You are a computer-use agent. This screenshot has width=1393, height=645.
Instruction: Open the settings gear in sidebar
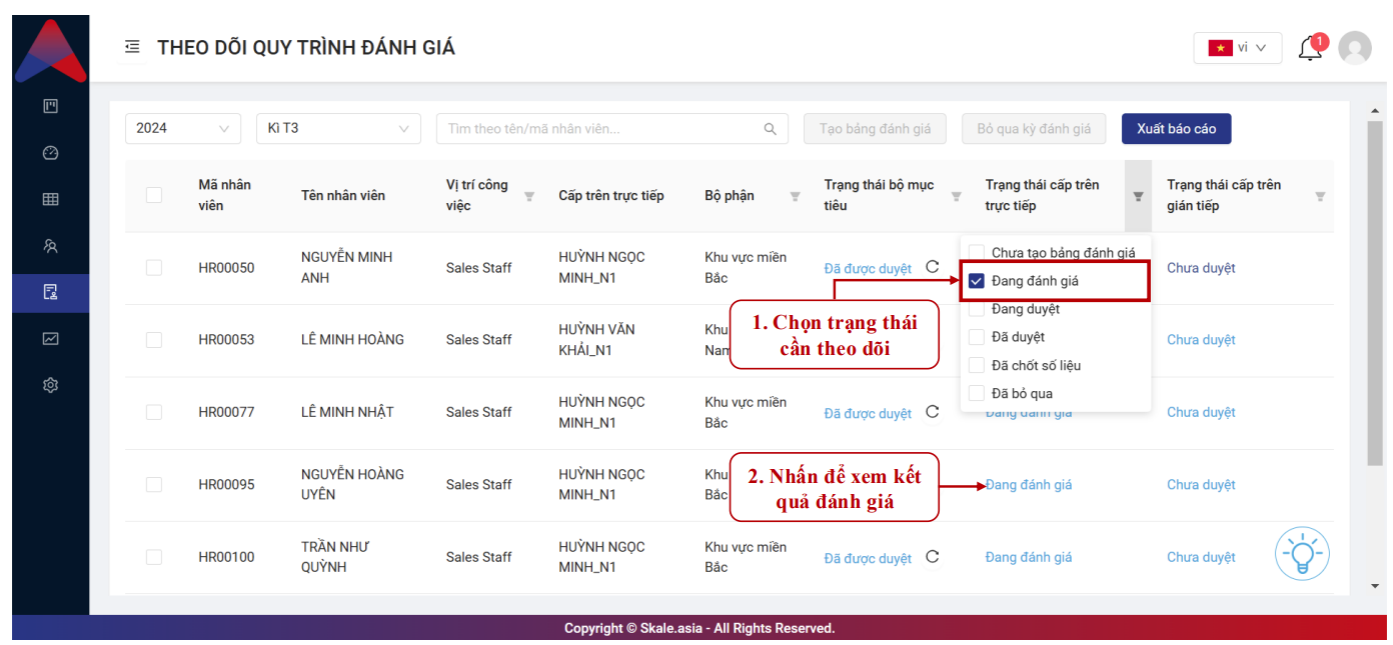pos(51,385)
